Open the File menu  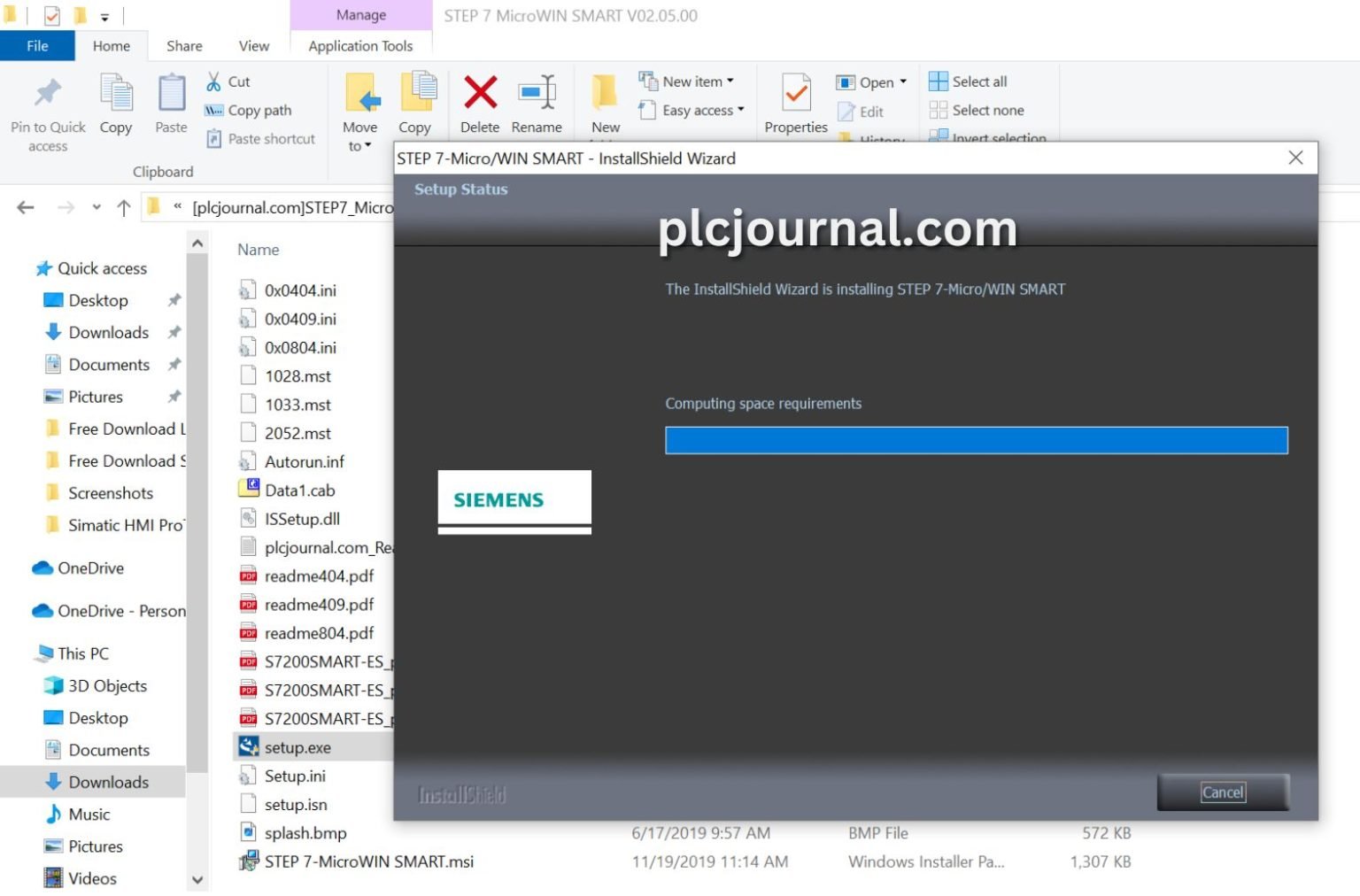[x=37, y=46]
